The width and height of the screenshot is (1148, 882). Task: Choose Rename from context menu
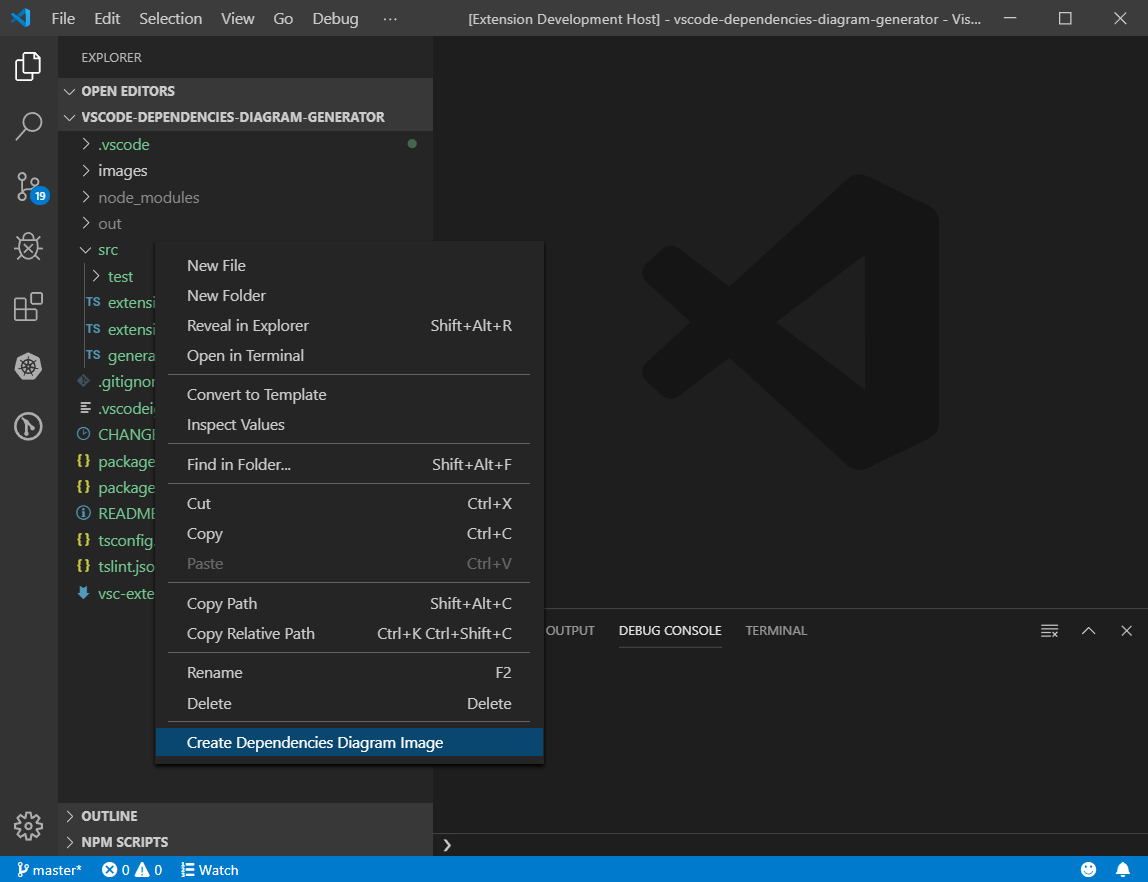click(349, 673)
